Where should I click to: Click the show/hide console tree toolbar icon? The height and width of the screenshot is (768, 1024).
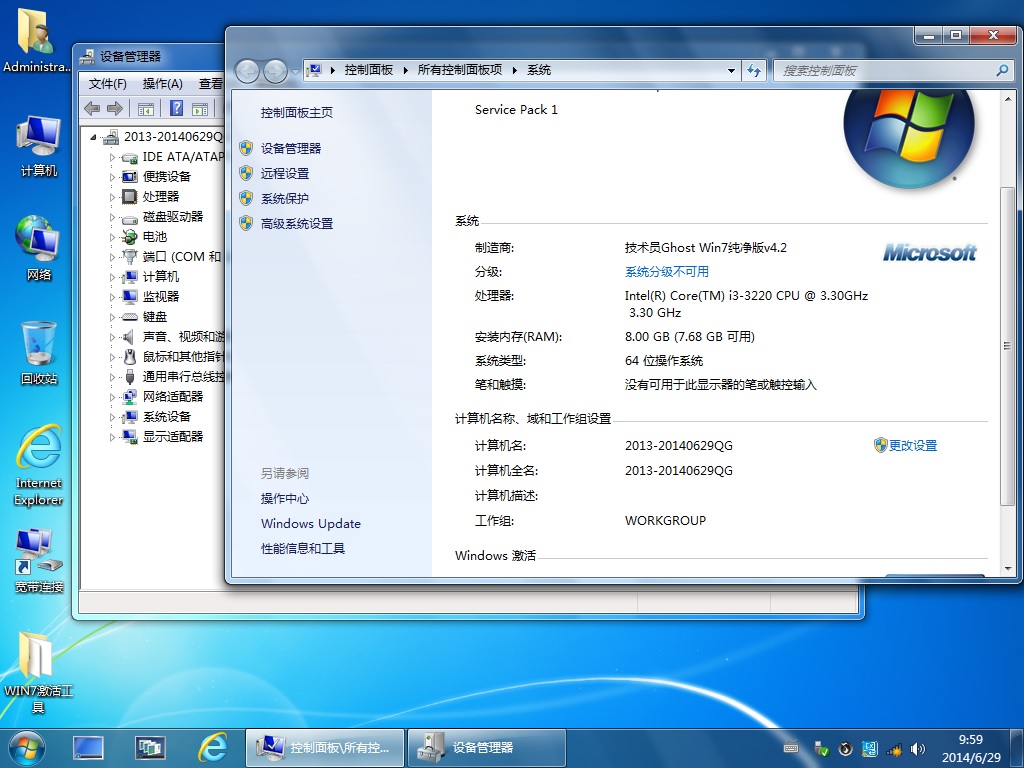coord(146,109)
